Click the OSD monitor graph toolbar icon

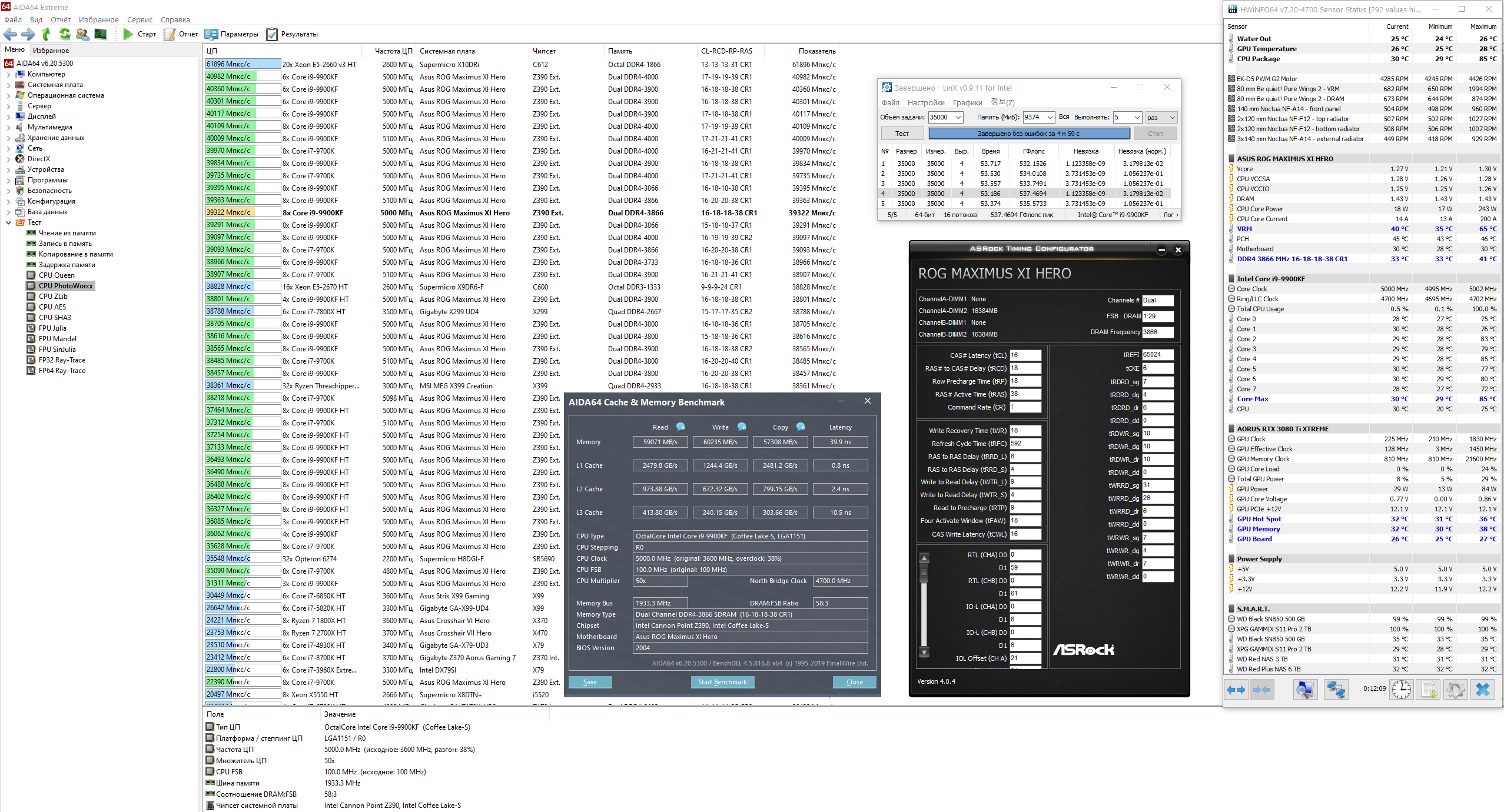coord(101,34)
